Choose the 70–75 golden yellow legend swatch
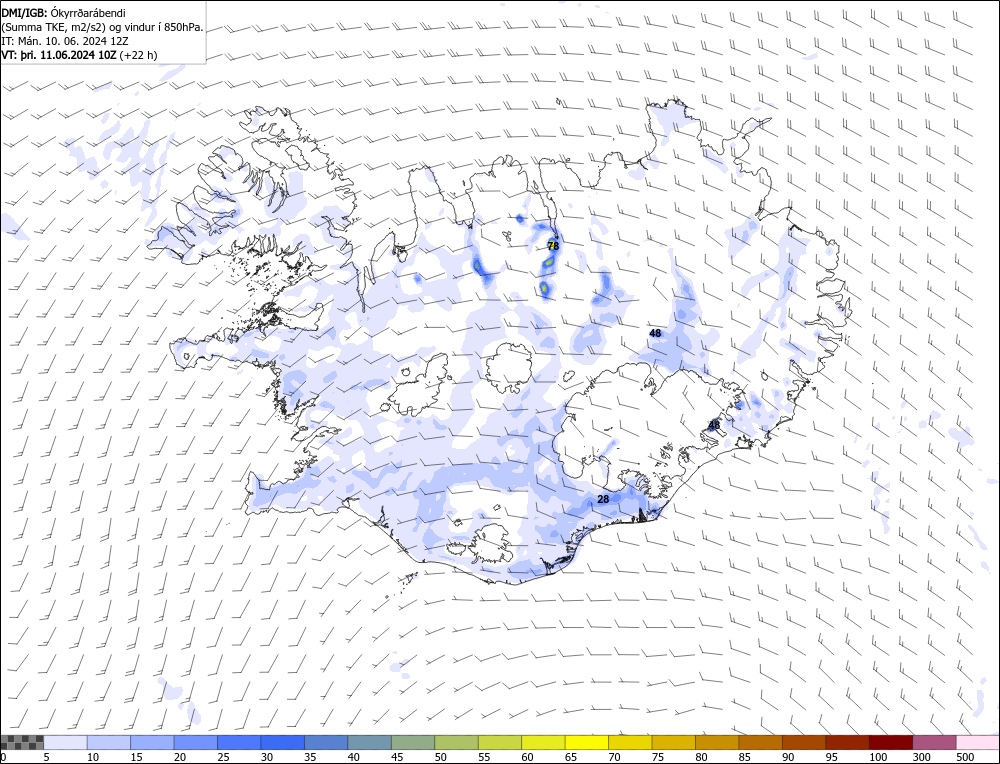The image size is (1000, 764). click(629, 742)
